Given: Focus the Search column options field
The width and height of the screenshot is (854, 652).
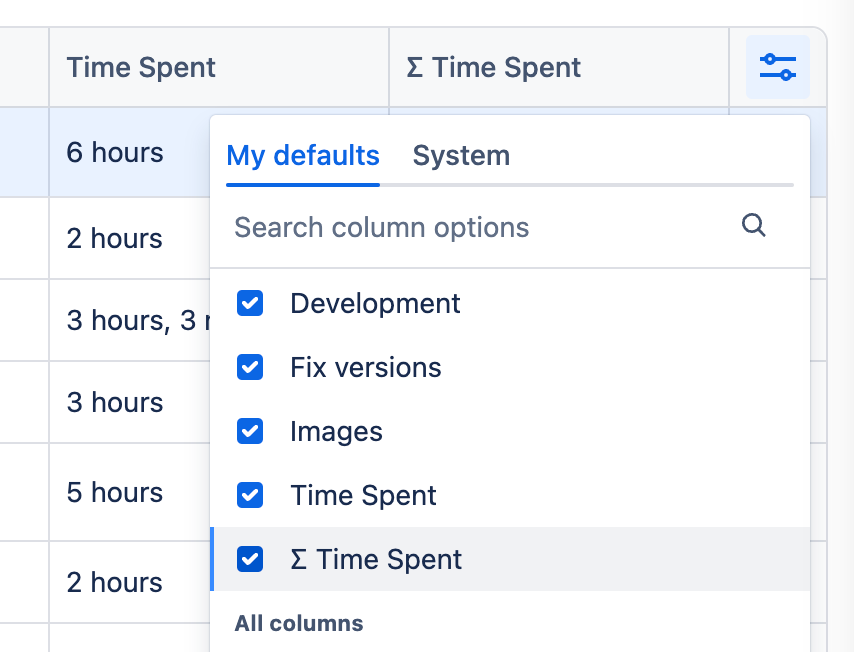Looking at the screenshot, I should 480,227.
